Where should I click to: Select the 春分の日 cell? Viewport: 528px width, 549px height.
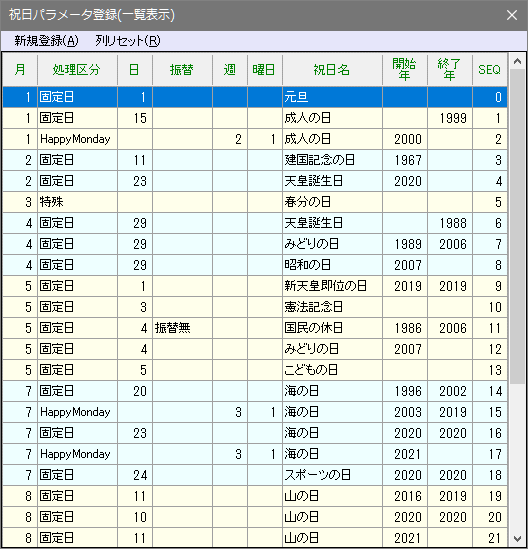tap(332, 202)
